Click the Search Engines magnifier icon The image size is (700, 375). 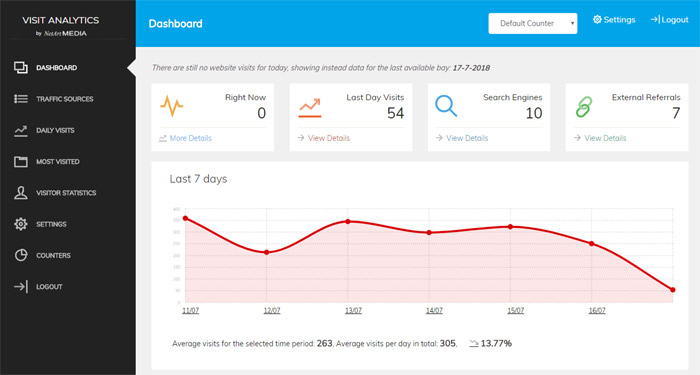(446, 106)
